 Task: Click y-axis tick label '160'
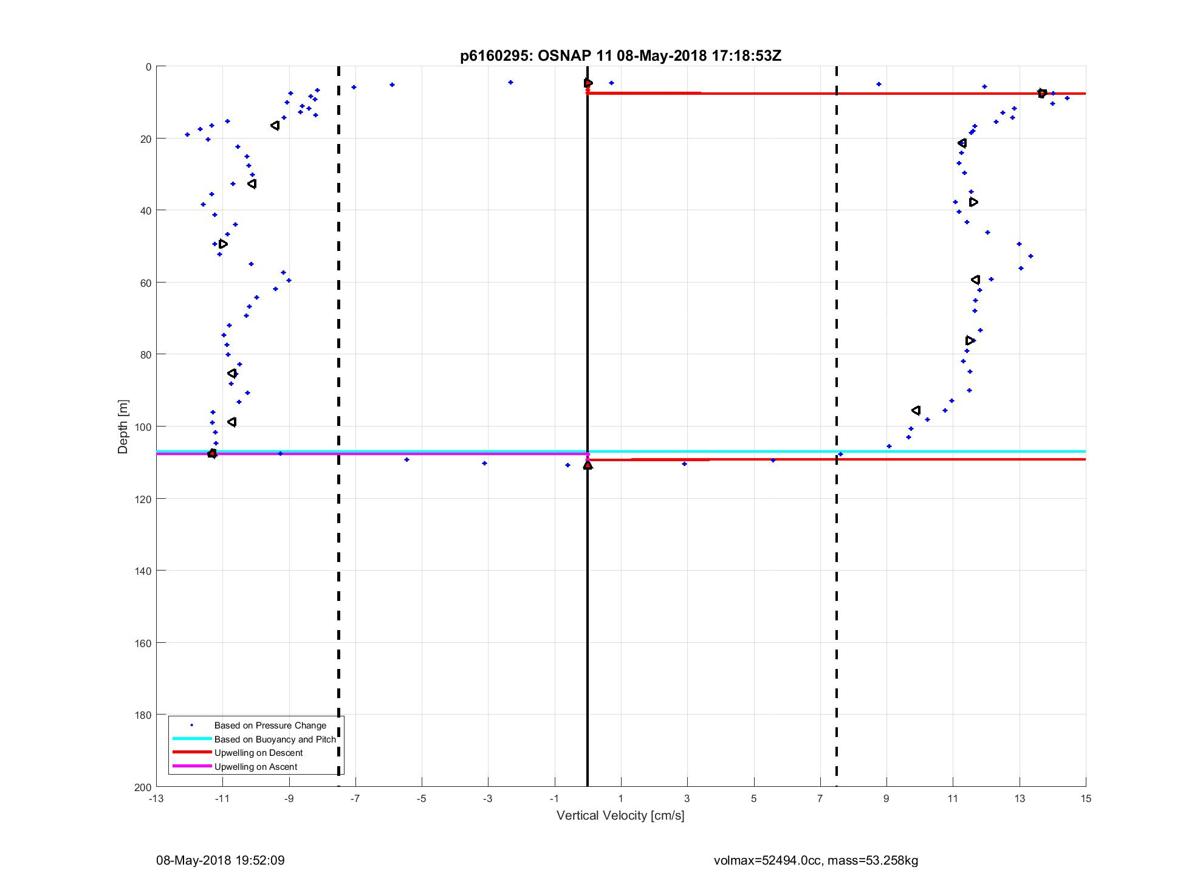pyautogui.click(x=142, y=643)
